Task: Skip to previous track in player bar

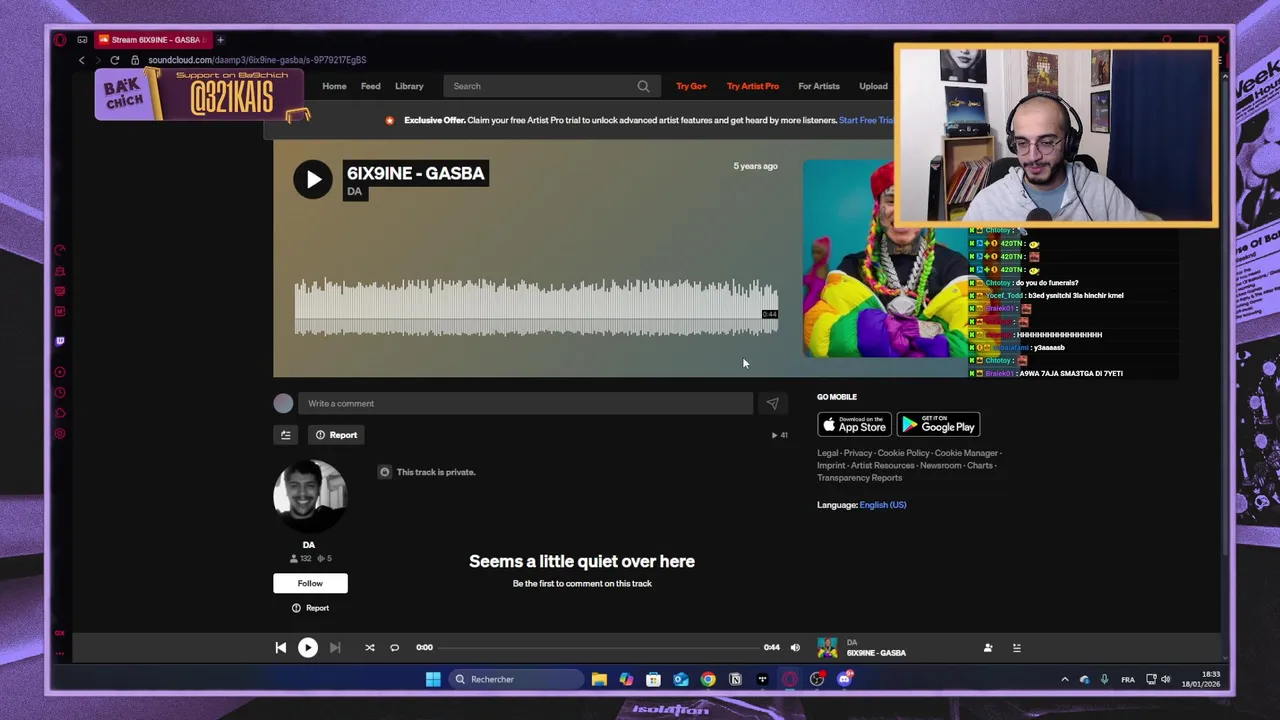Action: click(x=280, y=648)
